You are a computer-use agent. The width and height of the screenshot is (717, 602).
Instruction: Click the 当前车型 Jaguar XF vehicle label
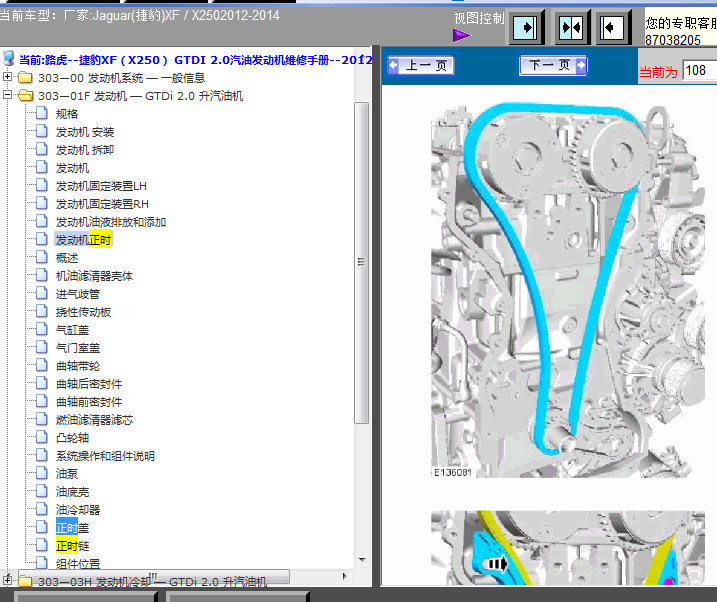pos(139,16)
